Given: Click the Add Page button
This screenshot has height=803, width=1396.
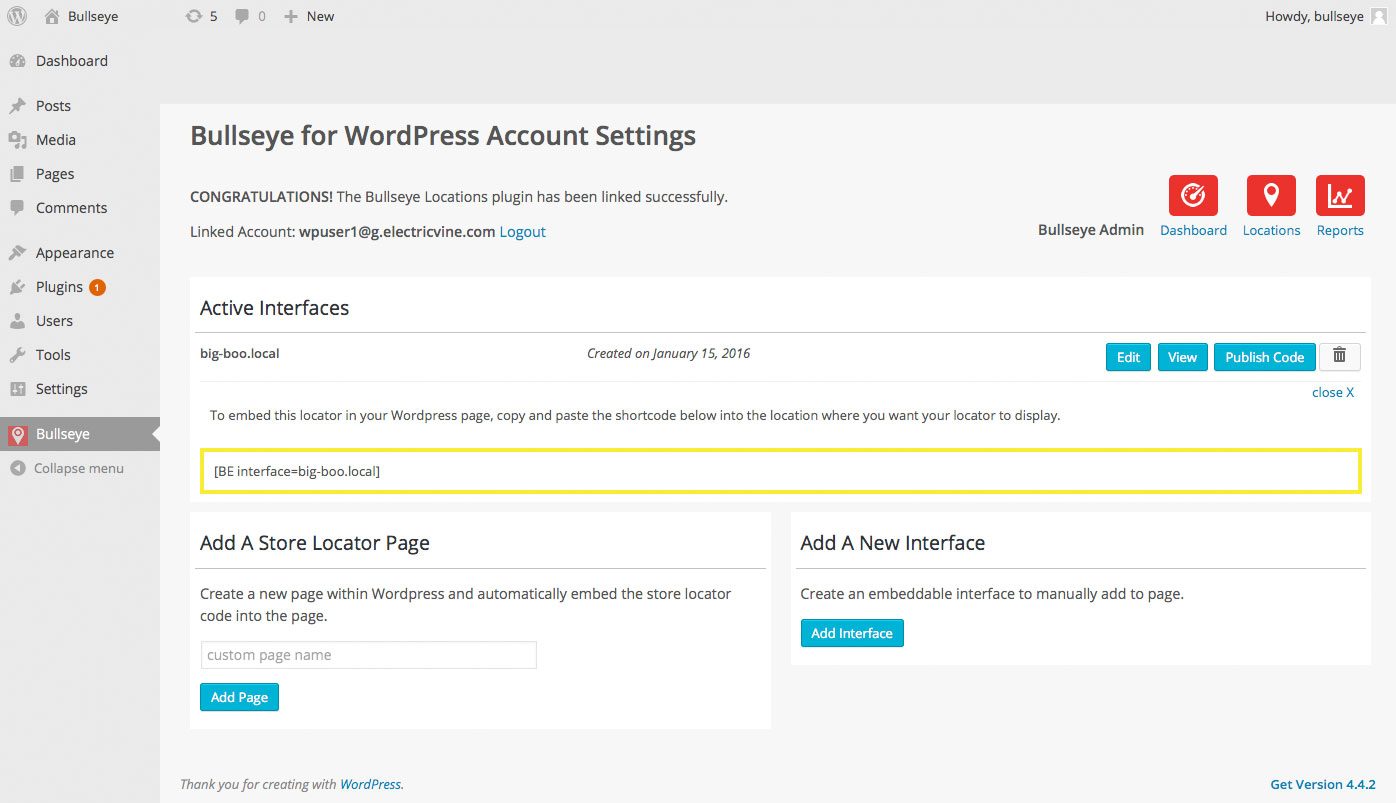Looking at the screenshot, I should click(x=239, y=697).
